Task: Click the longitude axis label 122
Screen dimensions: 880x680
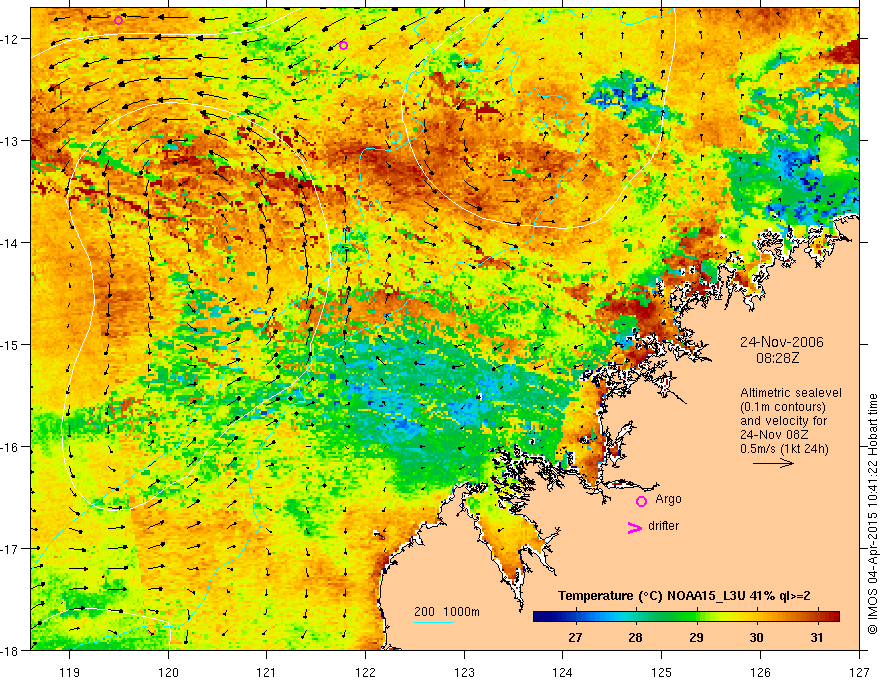Action: pyautogui.click(x=365, y=673)
